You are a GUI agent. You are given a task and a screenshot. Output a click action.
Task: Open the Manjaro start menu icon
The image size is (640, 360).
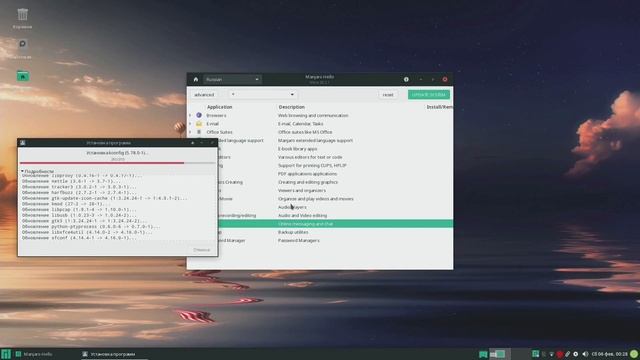(5, 354)
